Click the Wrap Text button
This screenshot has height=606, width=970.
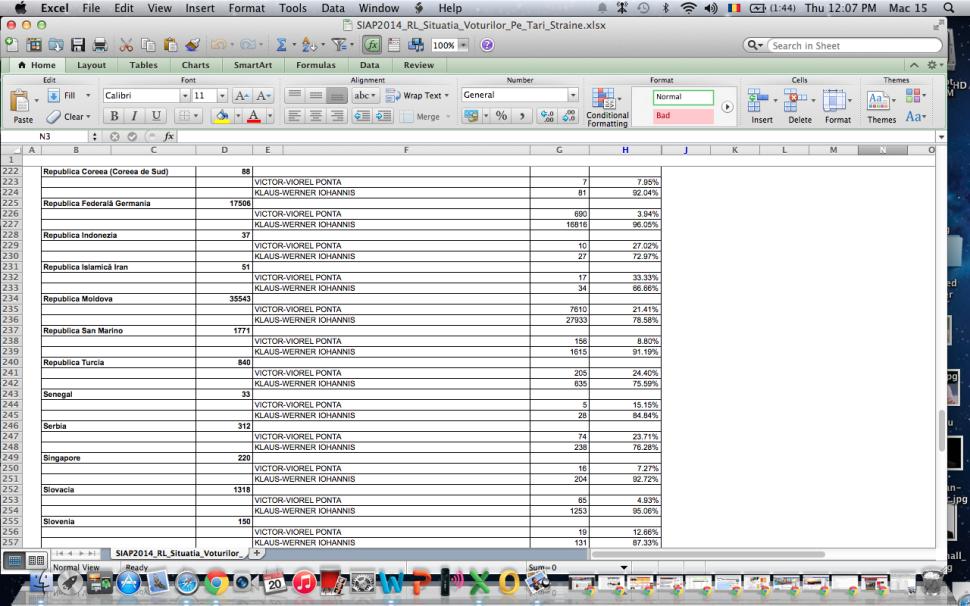point(414,96)
